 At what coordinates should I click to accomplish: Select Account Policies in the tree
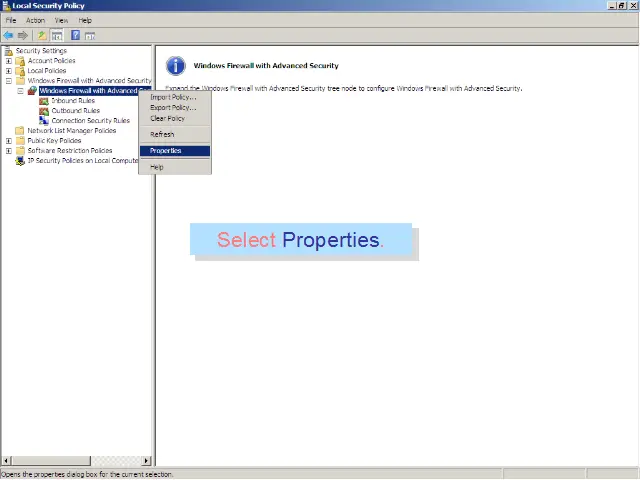click(x=51, y=61)
